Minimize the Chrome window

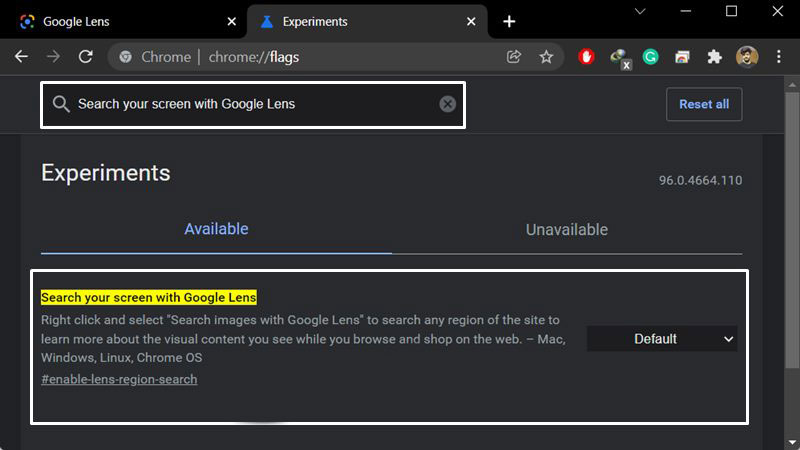coord(686,11)
